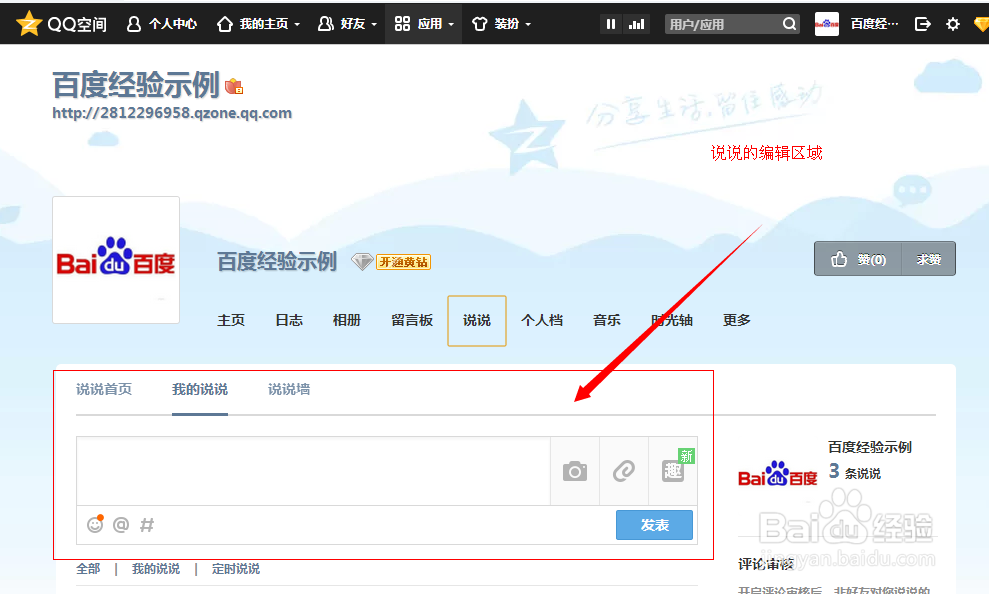Click the link attachment icon in composer
The height and width of the screenshot is (594, 989).
click(x=624, y=470)
